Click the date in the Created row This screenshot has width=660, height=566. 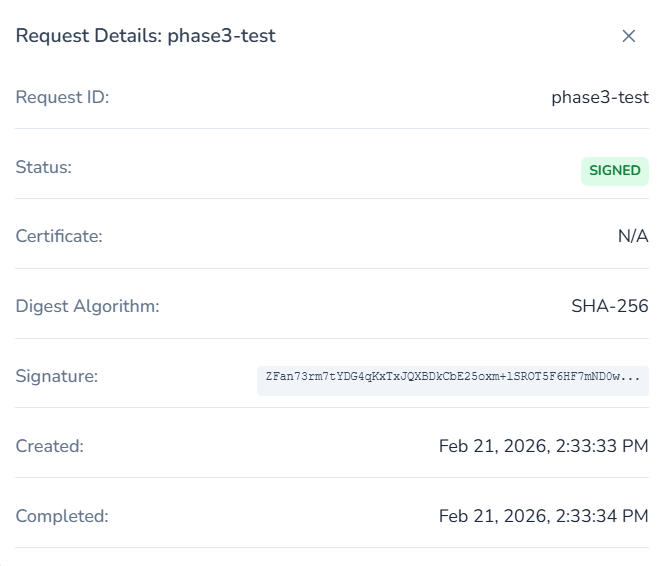point(491,447)
